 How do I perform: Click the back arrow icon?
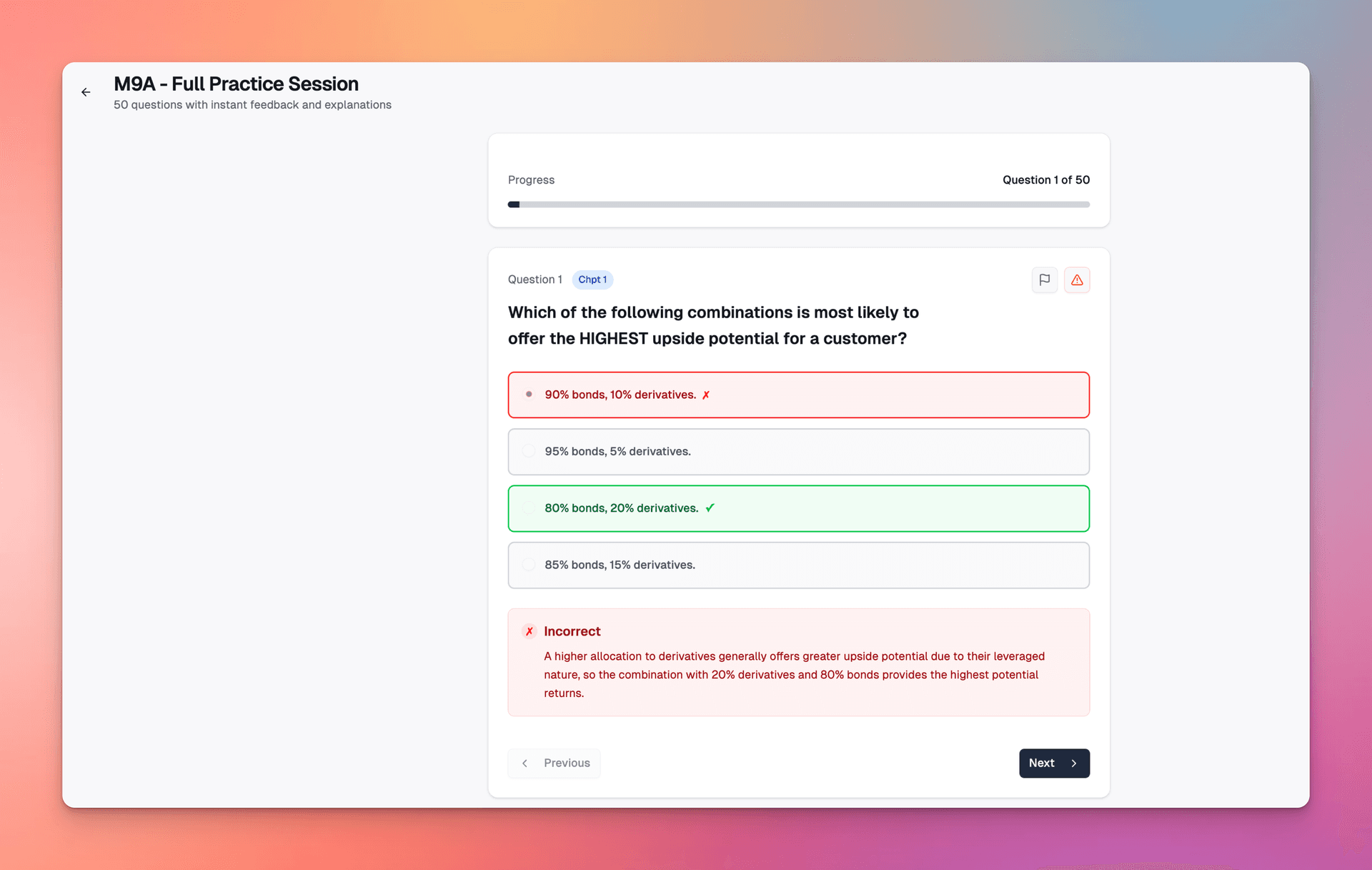coord(86,92)
